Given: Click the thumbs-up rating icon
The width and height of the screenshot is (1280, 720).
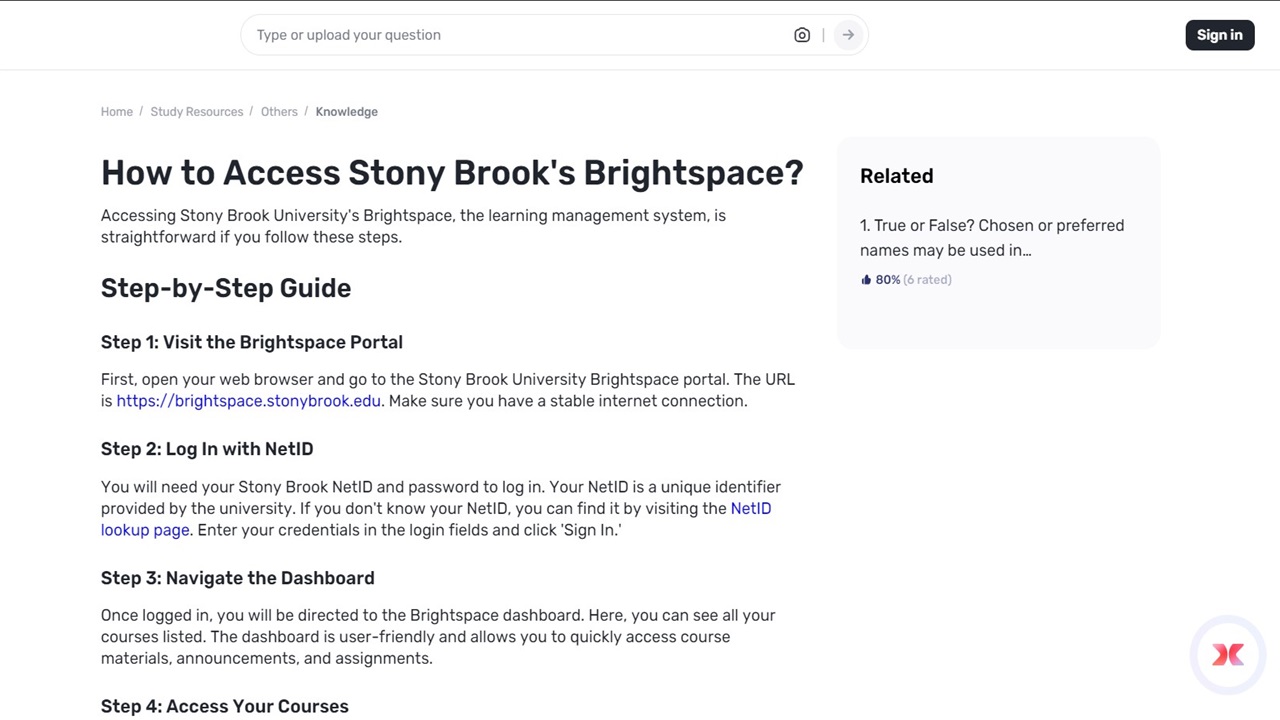Looking at the screenshot, I should [x=866, y=279].
